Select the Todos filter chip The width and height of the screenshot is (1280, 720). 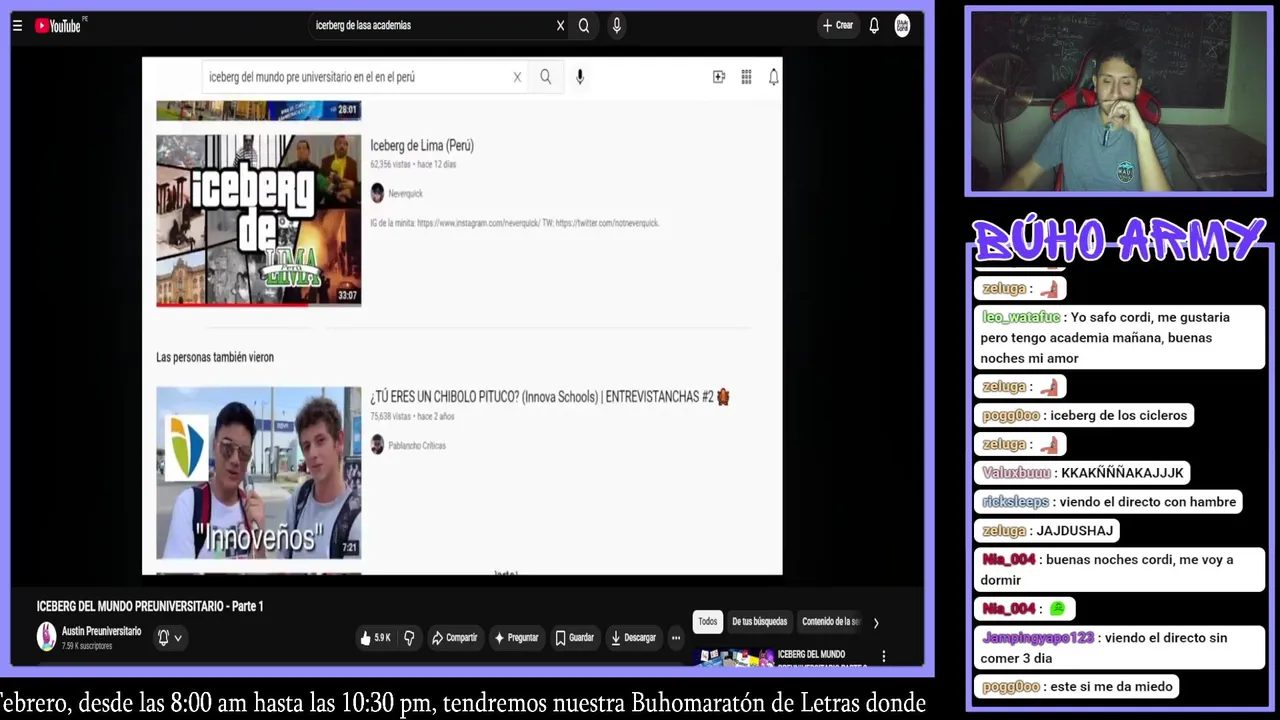tap(708, 622)
